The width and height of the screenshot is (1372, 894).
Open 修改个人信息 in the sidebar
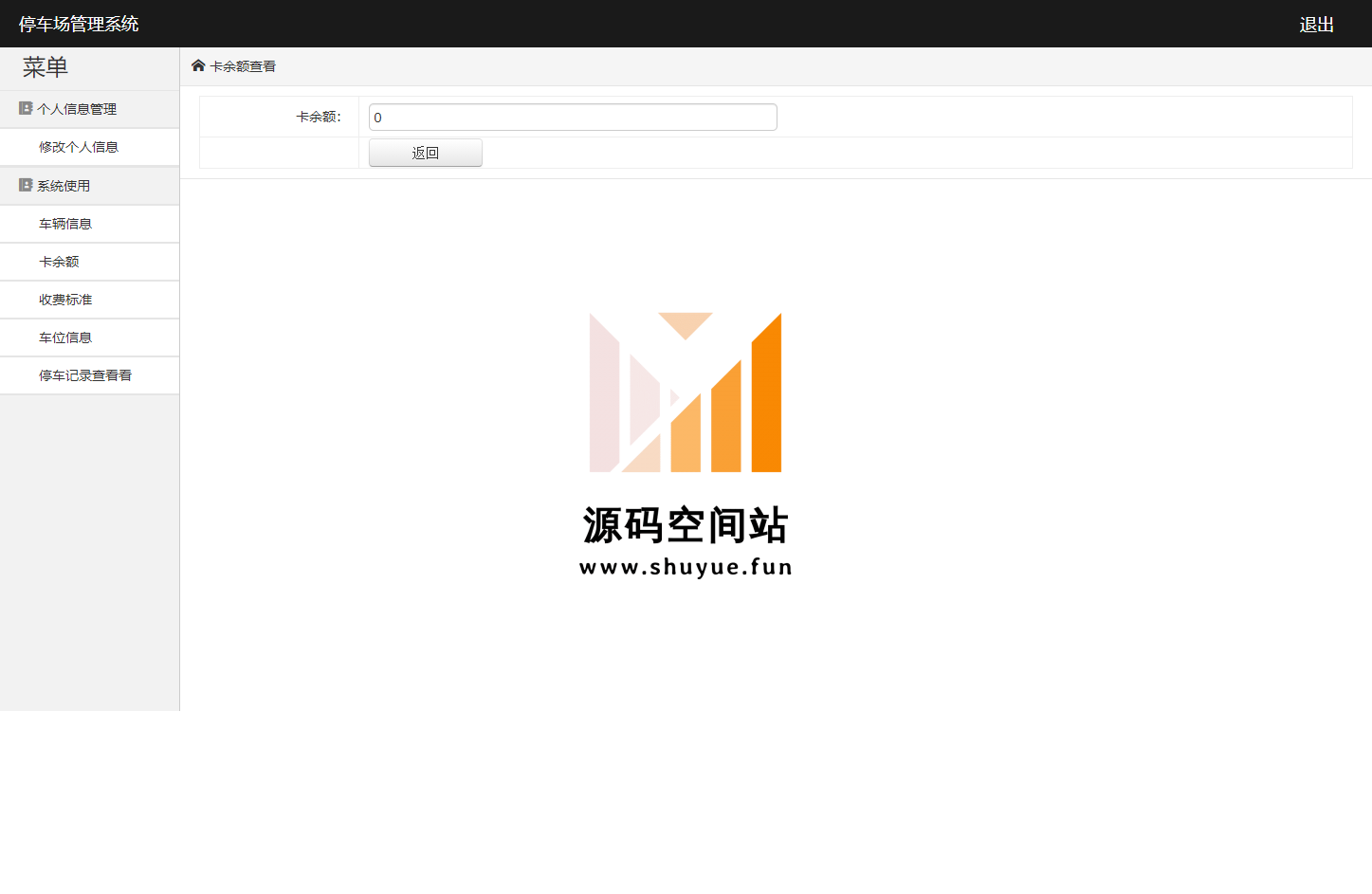89,147
